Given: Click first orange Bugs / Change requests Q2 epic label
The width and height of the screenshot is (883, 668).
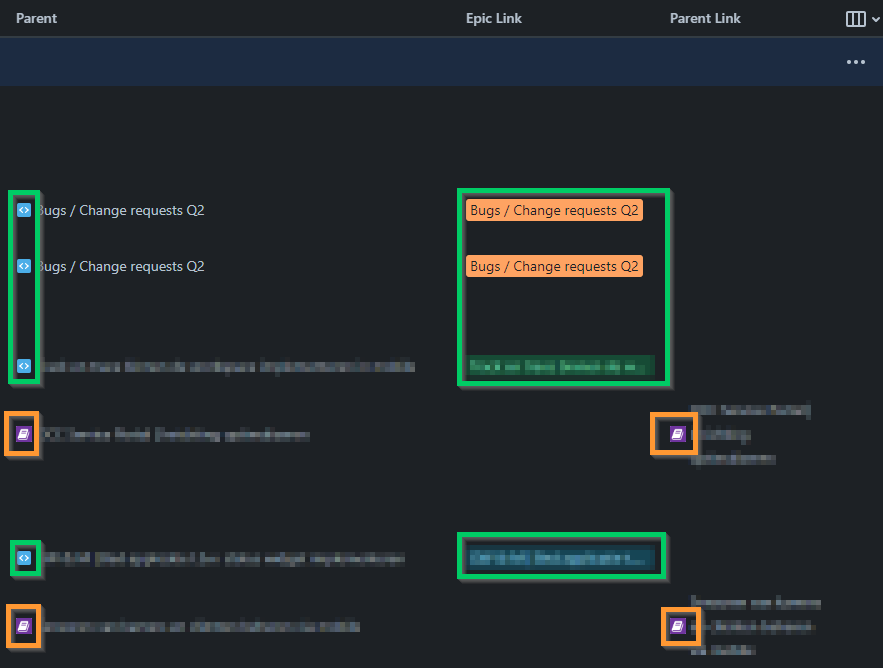Looking at the screenshot, I should pos(554,210).
